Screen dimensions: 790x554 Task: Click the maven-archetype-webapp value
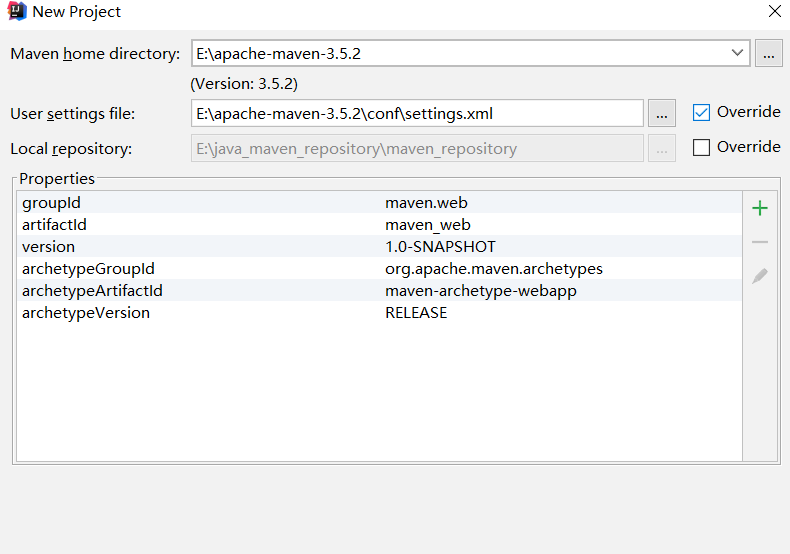pos(481,291)
